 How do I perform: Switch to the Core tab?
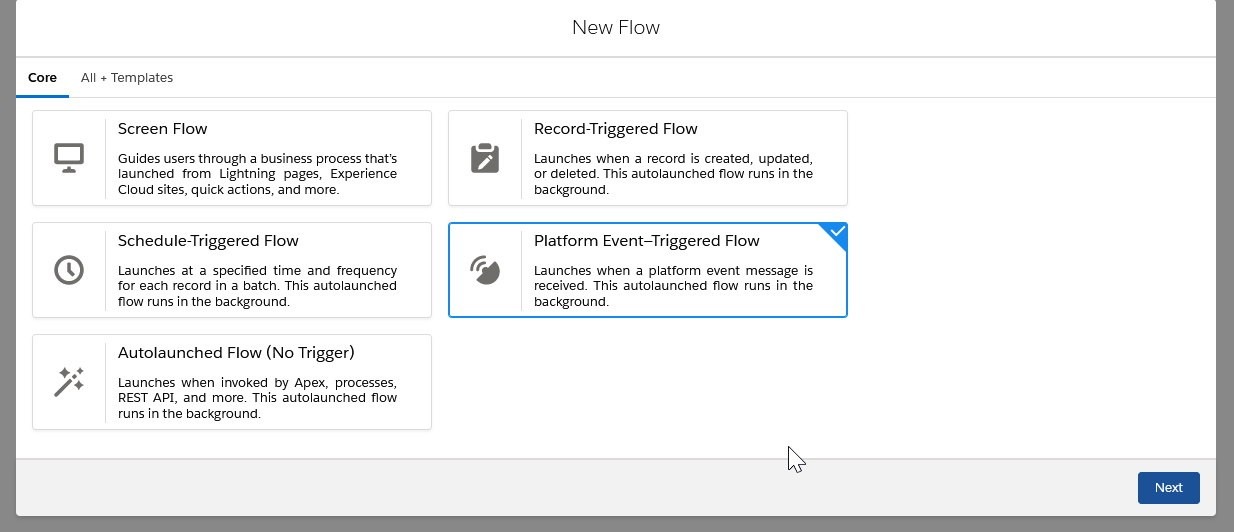(x=42, y=78)
